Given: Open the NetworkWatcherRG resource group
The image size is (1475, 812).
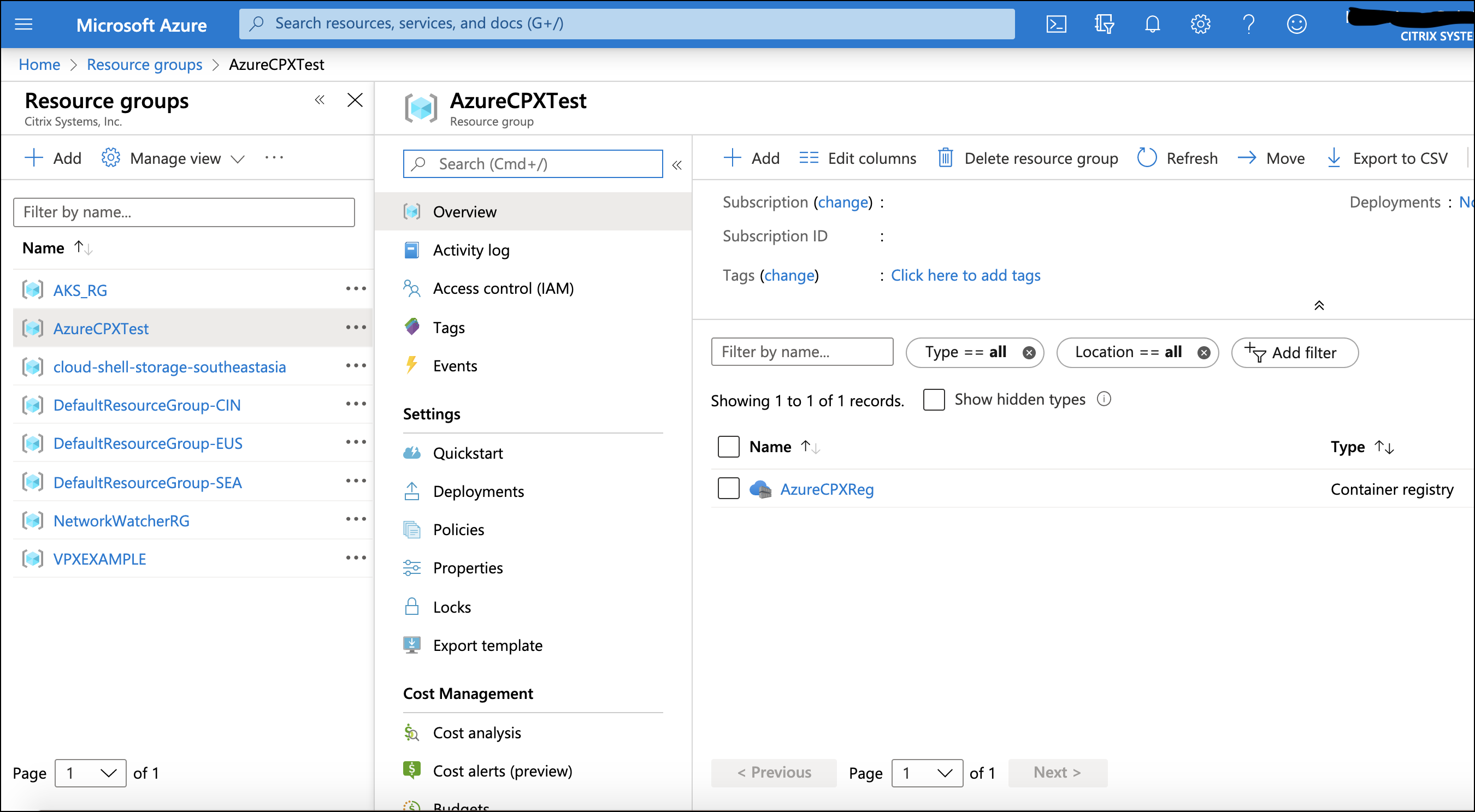Looking at the screenshot, I should coord(121,521).
